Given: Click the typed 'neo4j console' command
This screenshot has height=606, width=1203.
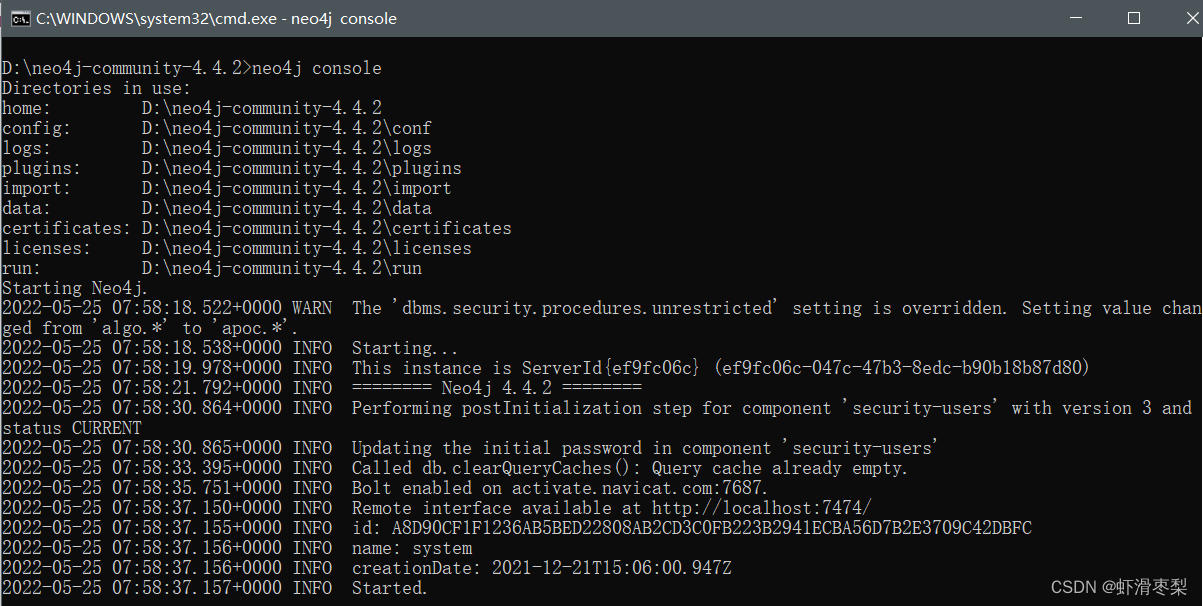Looking at the screenshot, I should click(317, 68).
